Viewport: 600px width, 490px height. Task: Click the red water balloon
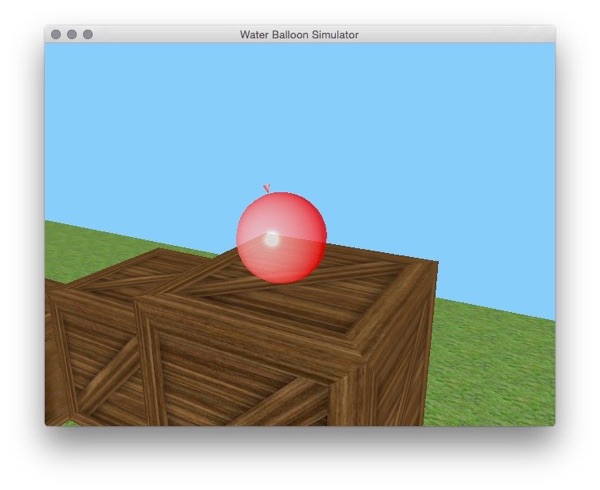point(282,238)
